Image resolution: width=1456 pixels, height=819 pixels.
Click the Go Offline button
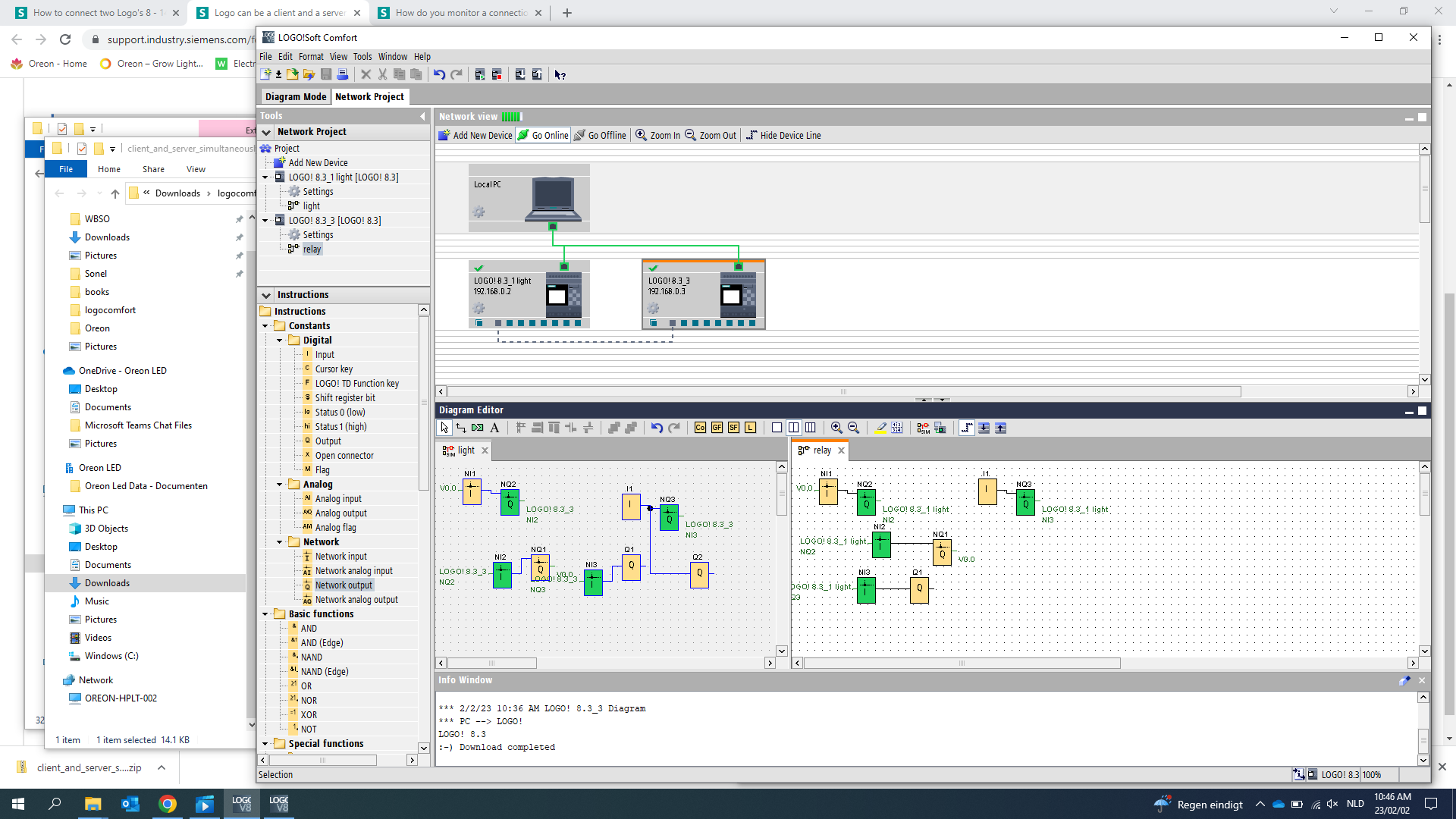600,136
